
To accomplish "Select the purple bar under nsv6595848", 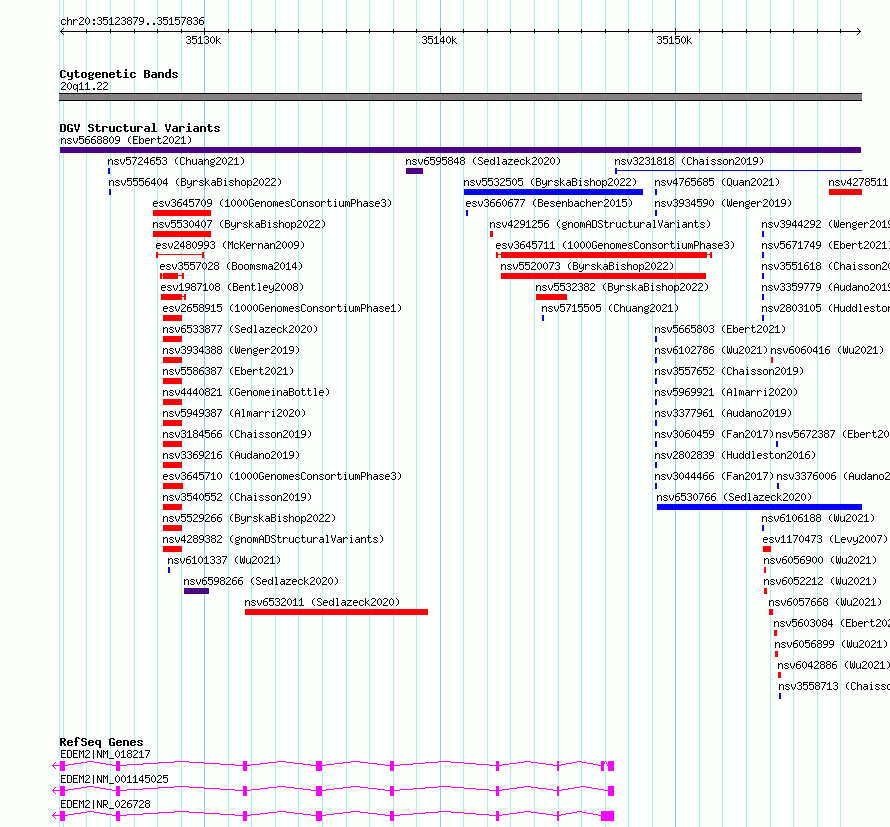I will [x=414, y=171].
